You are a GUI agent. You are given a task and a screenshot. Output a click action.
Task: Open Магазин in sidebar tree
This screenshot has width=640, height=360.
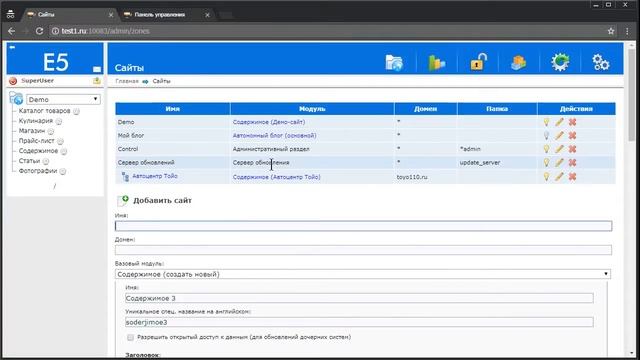tap(32, 131)
